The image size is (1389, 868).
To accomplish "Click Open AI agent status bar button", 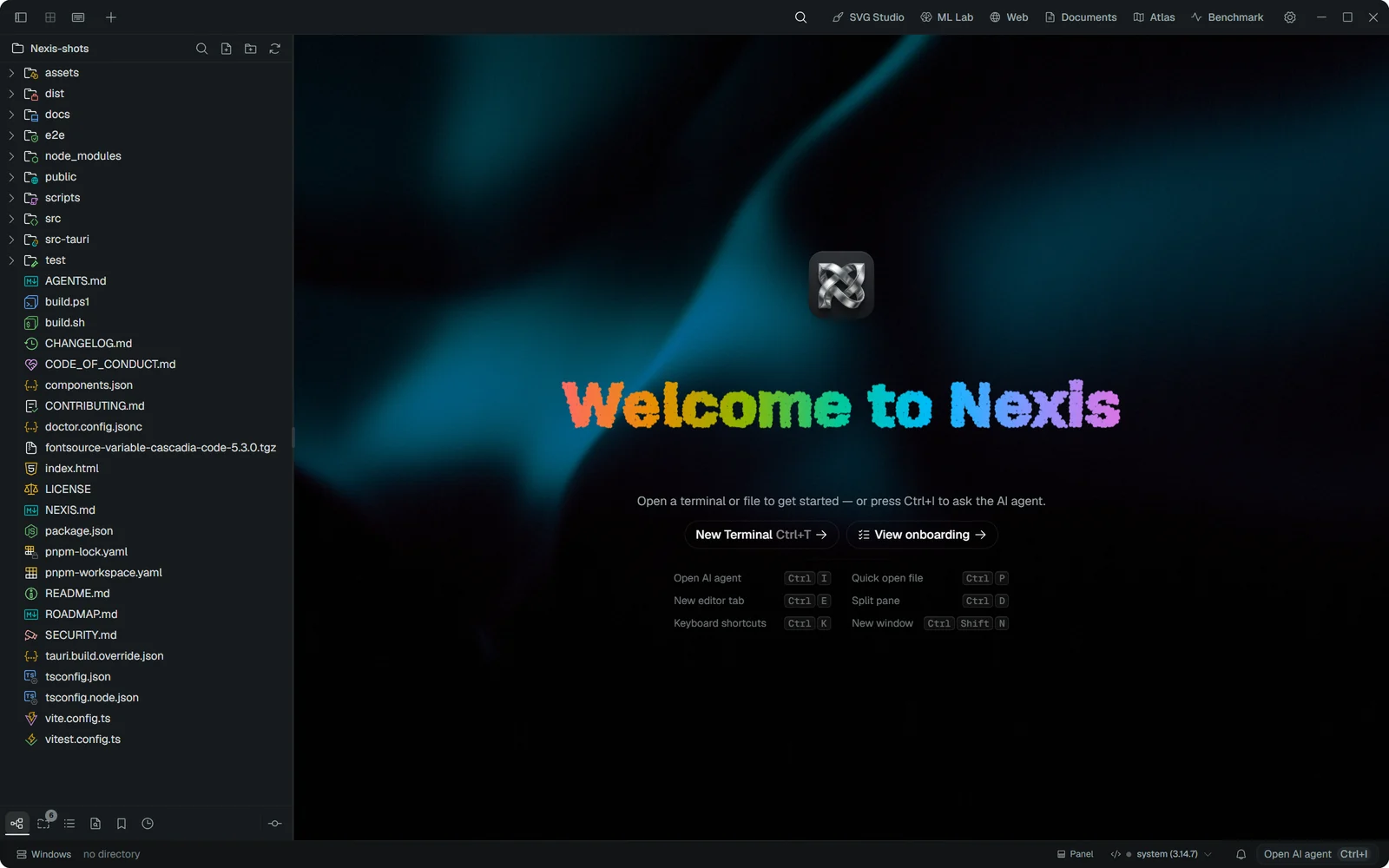I will (x=1316, y=854).
